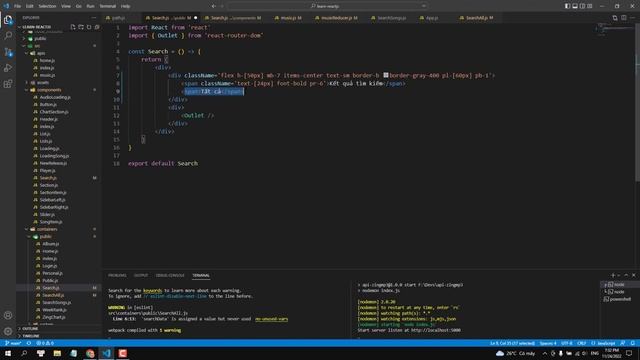Open errors and warnings count in status bar
640x360 pixels.
(x=45, y=343)
